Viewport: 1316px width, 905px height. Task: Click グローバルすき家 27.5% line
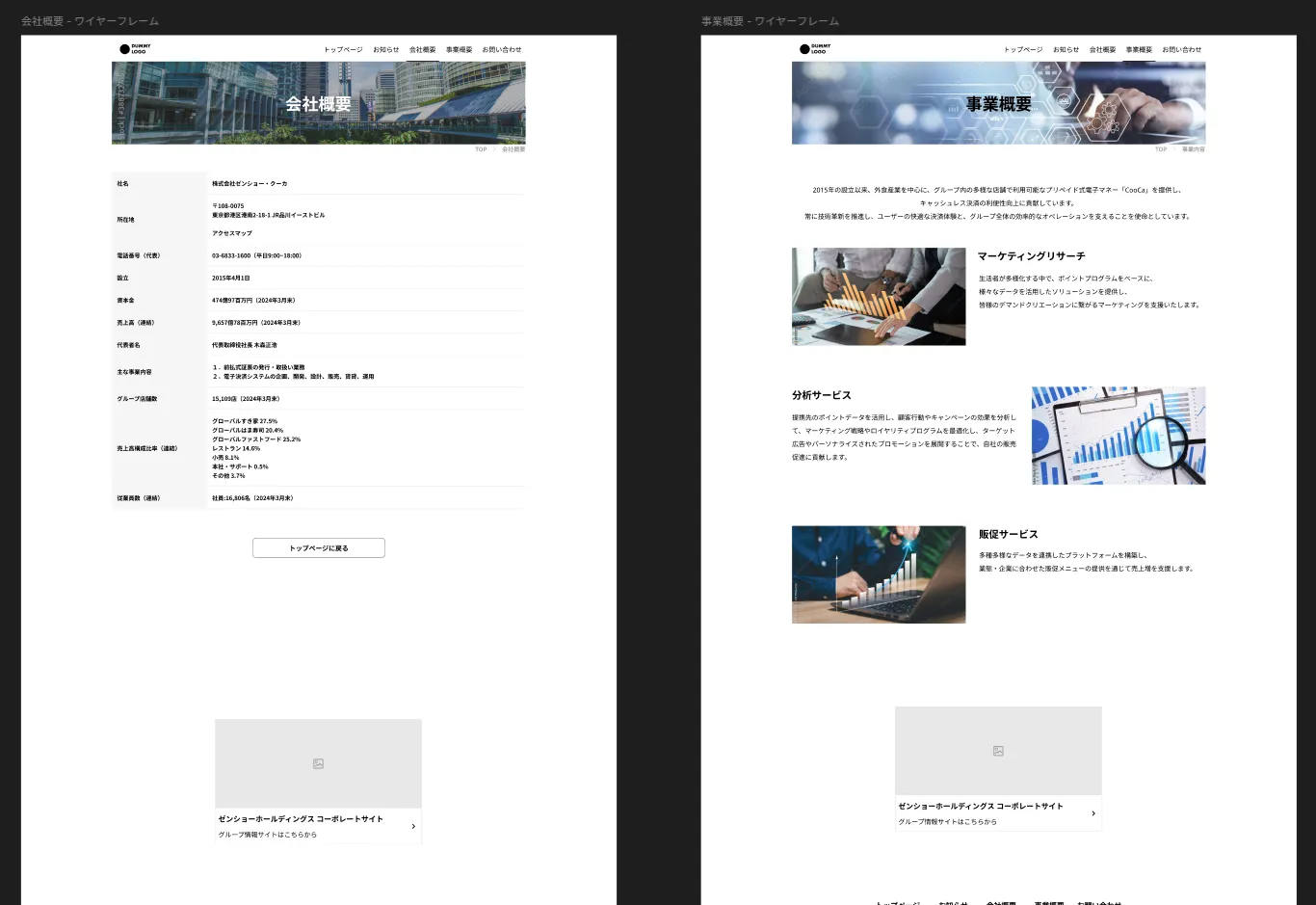coord(245,421)
